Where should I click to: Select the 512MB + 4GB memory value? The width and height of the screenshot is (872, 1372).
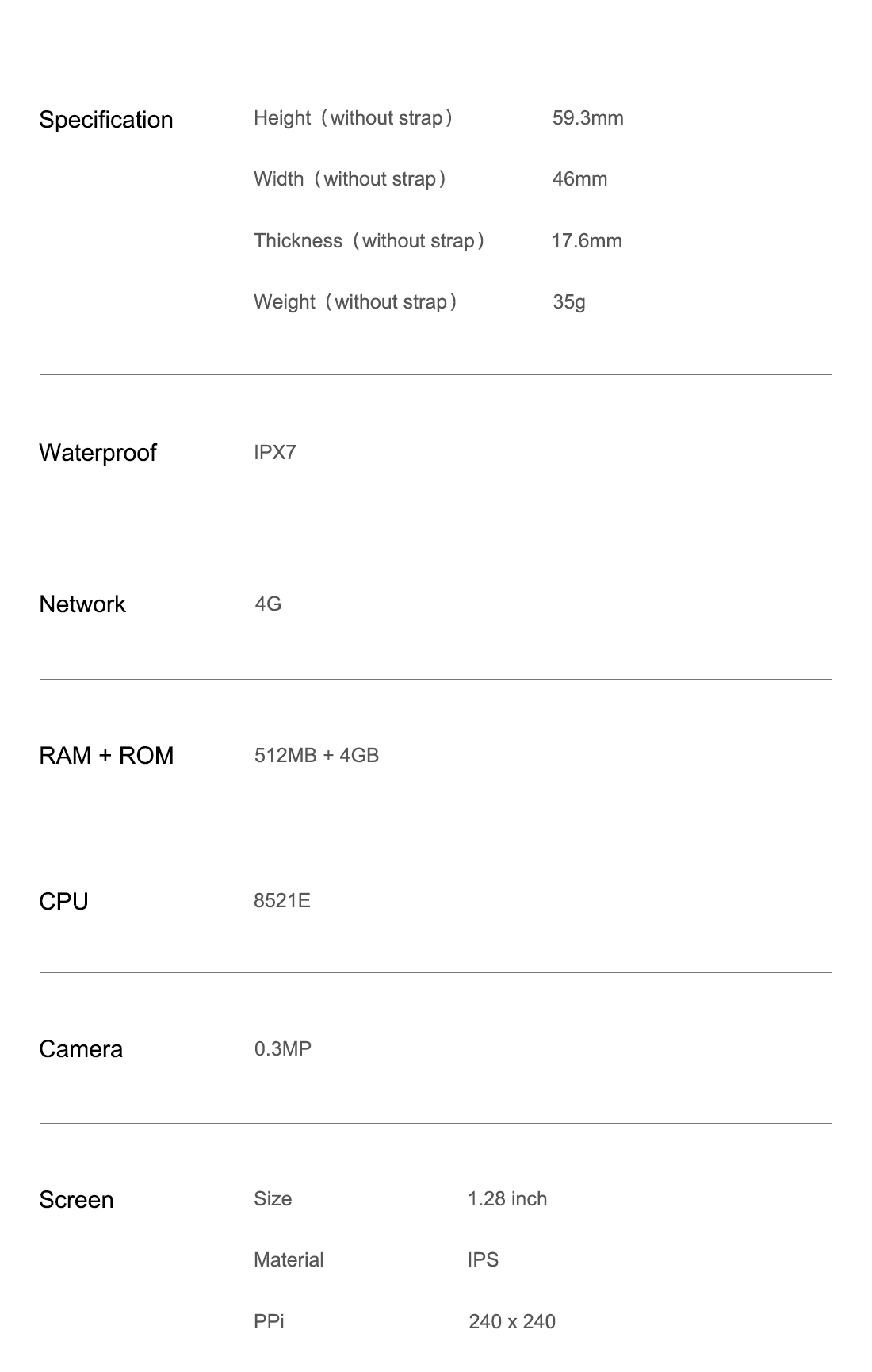pyautogui.click(x=316, y=756)
